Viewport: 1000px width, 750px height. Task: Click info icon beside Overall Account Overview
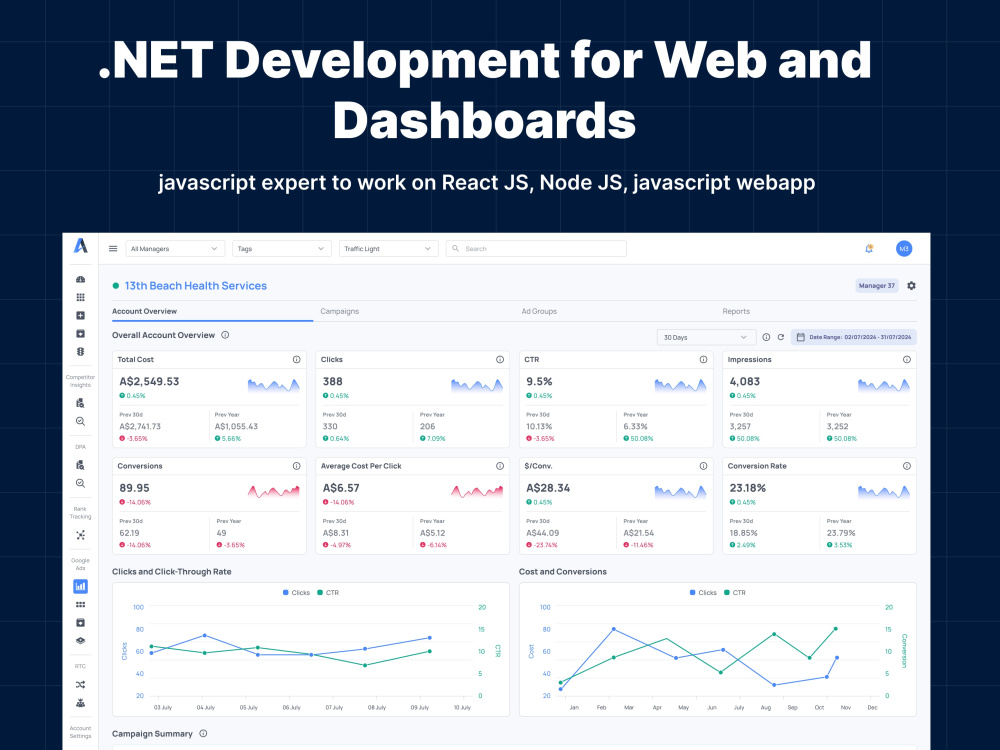pyautogui.click(x=225, y=335)
